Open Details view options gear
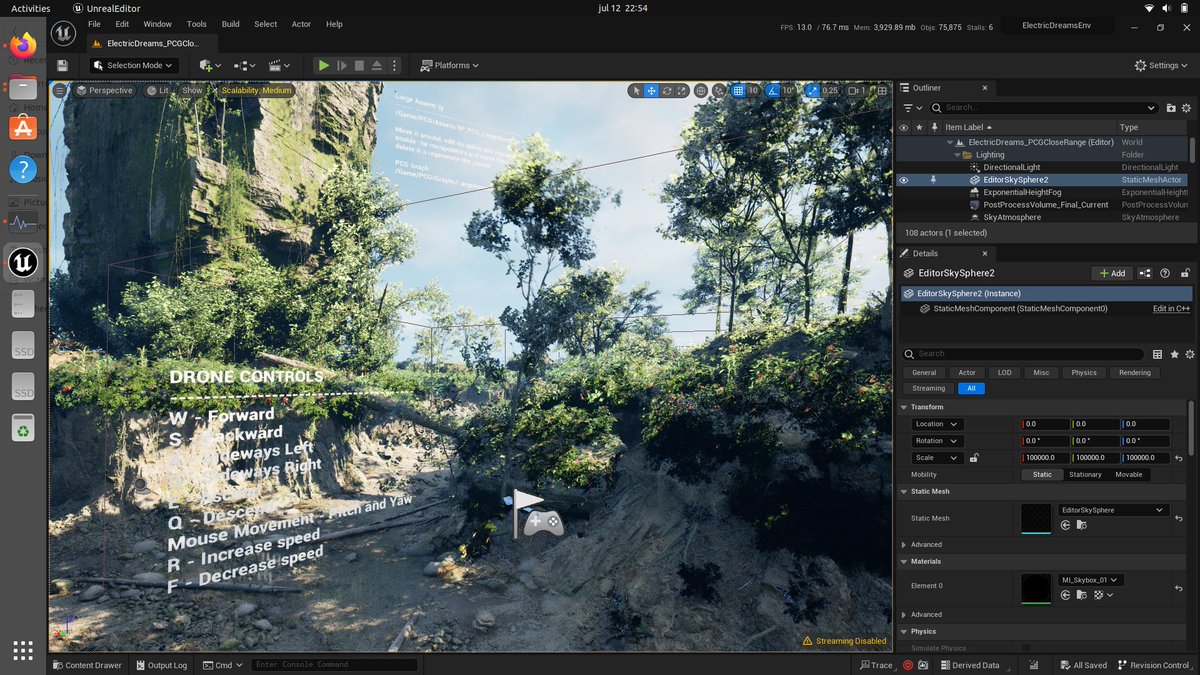 tap(1189, 354)
